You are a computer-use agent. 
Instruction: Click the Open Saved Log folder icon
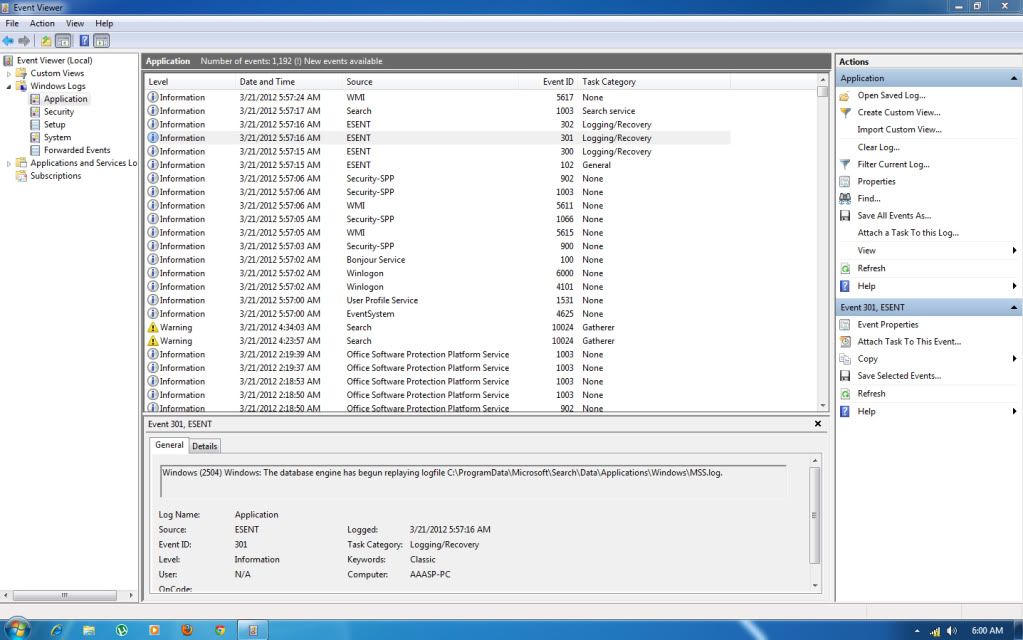pyautogui.click(x=845, y=96)
